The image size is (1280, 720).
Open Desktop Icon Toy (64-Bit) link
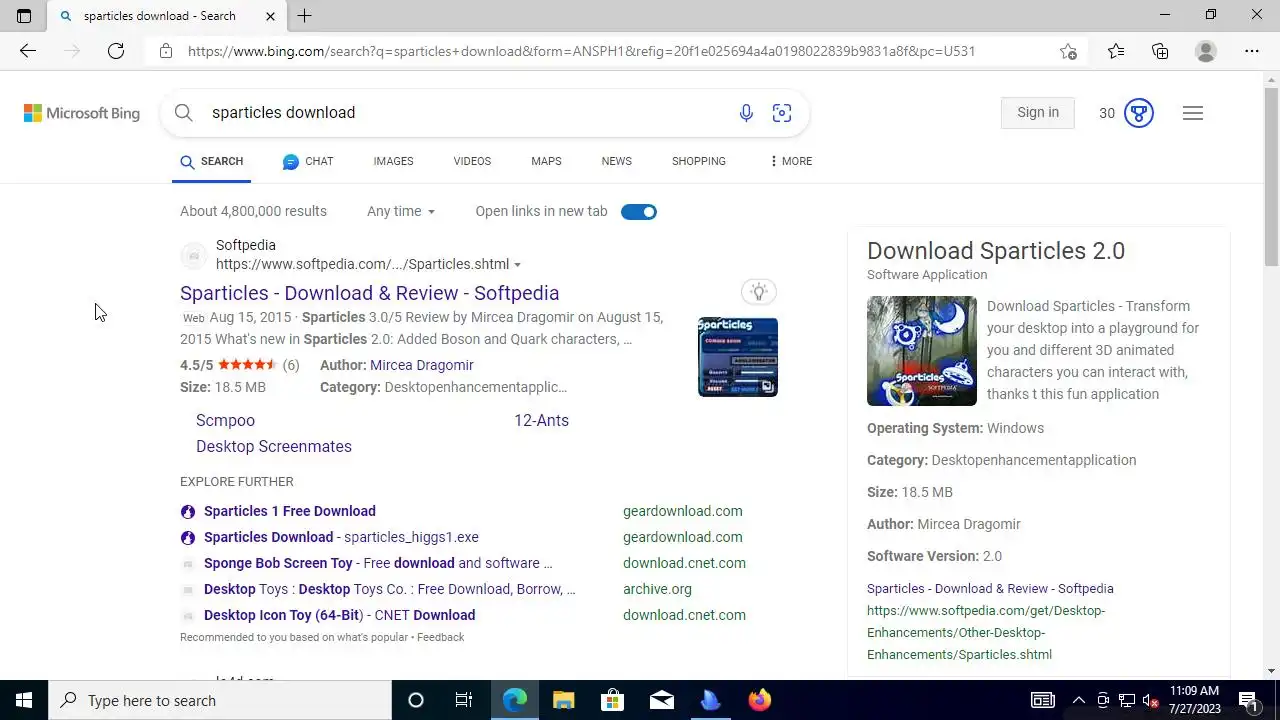339,615
